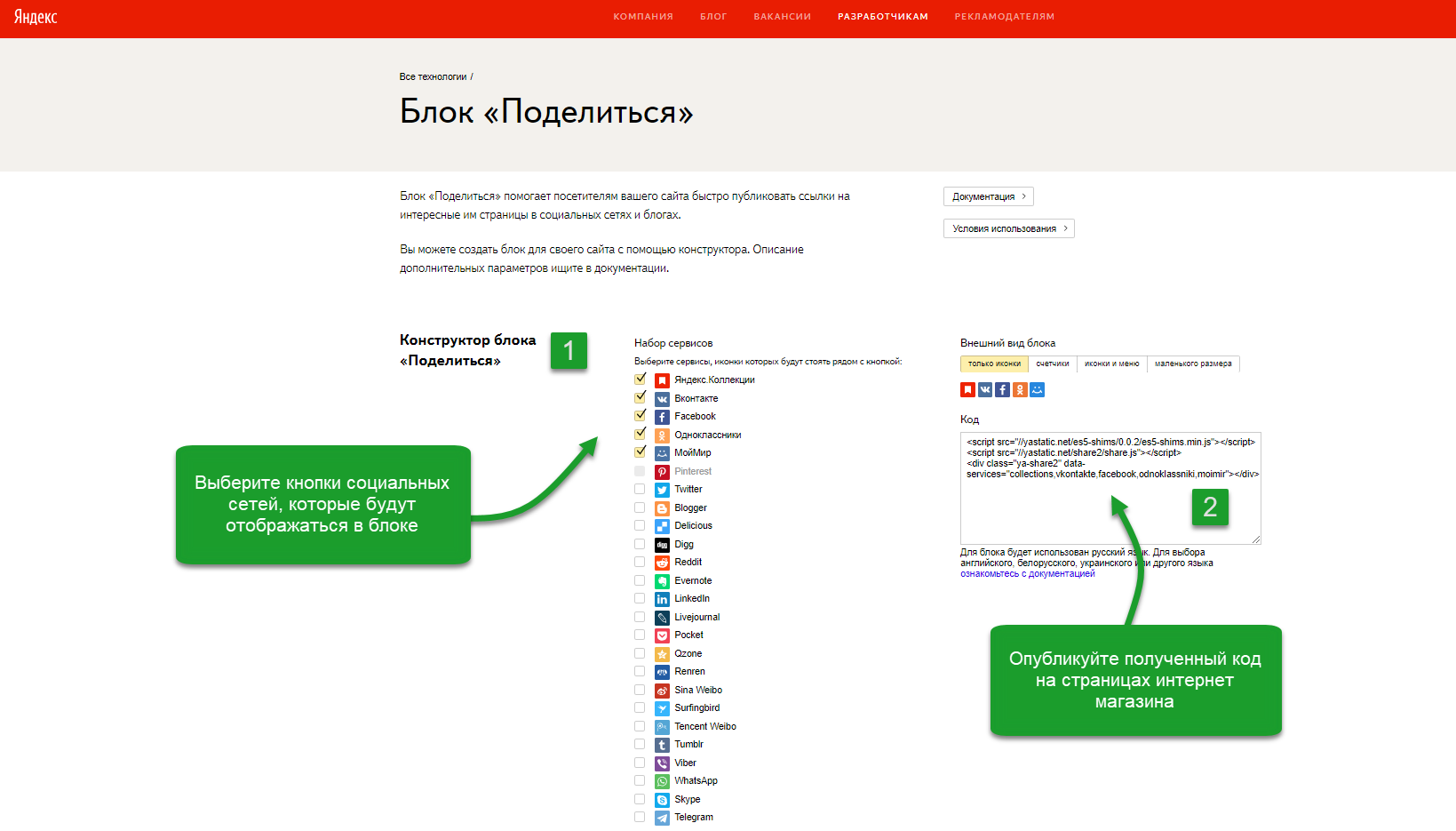Click the Telegram icon in the services list
The height and width of the screenshot is (831, 1456).
pyautogui.click(x=662, y=818)
